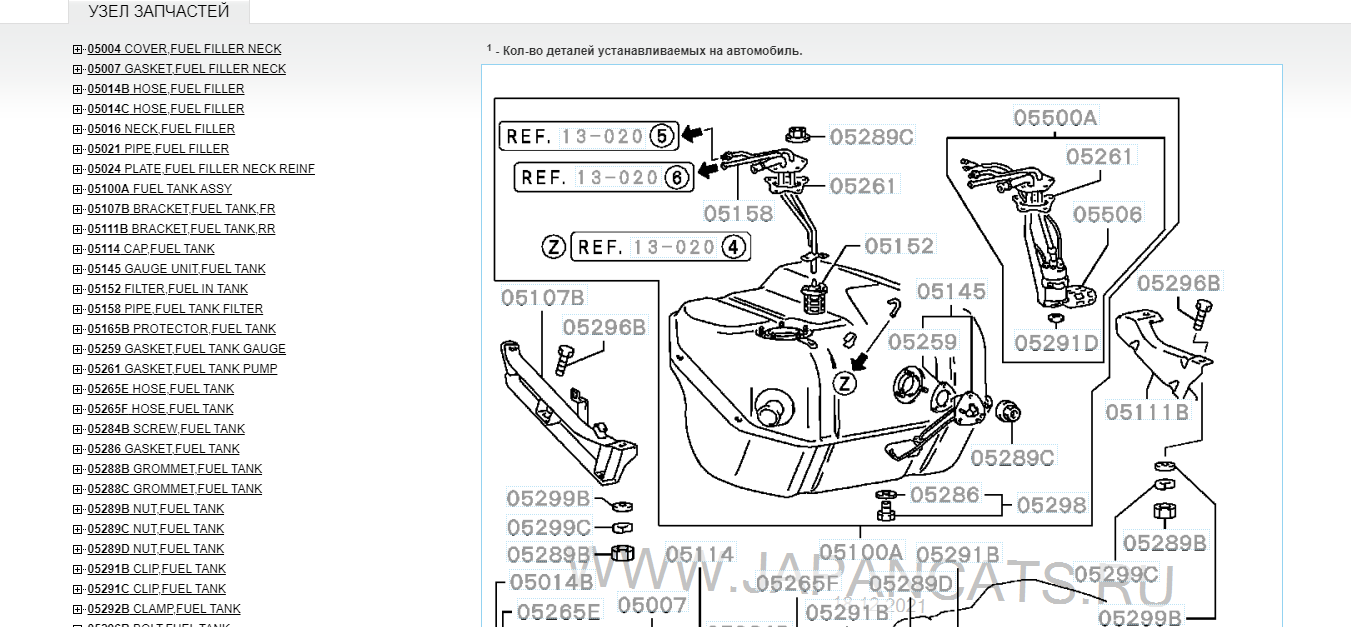Expand the 05100A FUEL TANK ASSY plus icon
The height and width of the screenshot is (627, 1351).
click(78, 189)
